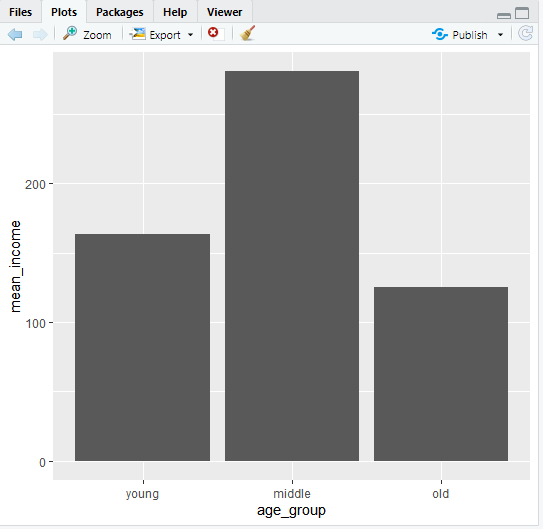Viewport: 543px width, 529px height.
Task: Switch to the Help tab
Action: pos(175,12)
